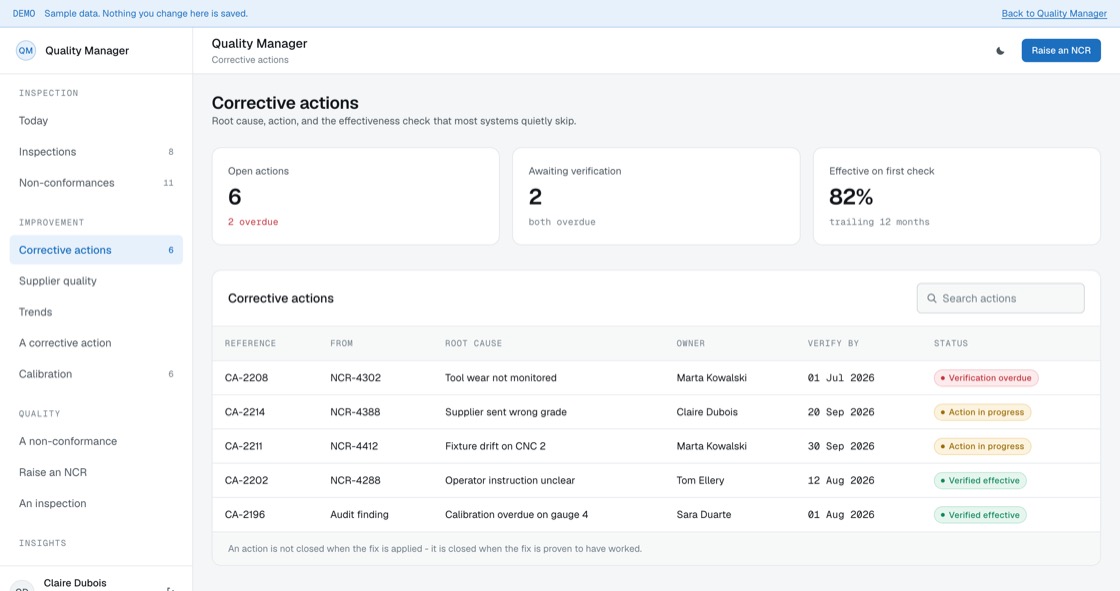Click the Awaiting verification summary card
Viewport: 1120px width, 591px height.
pyautogui.click(x=656, y=197)
